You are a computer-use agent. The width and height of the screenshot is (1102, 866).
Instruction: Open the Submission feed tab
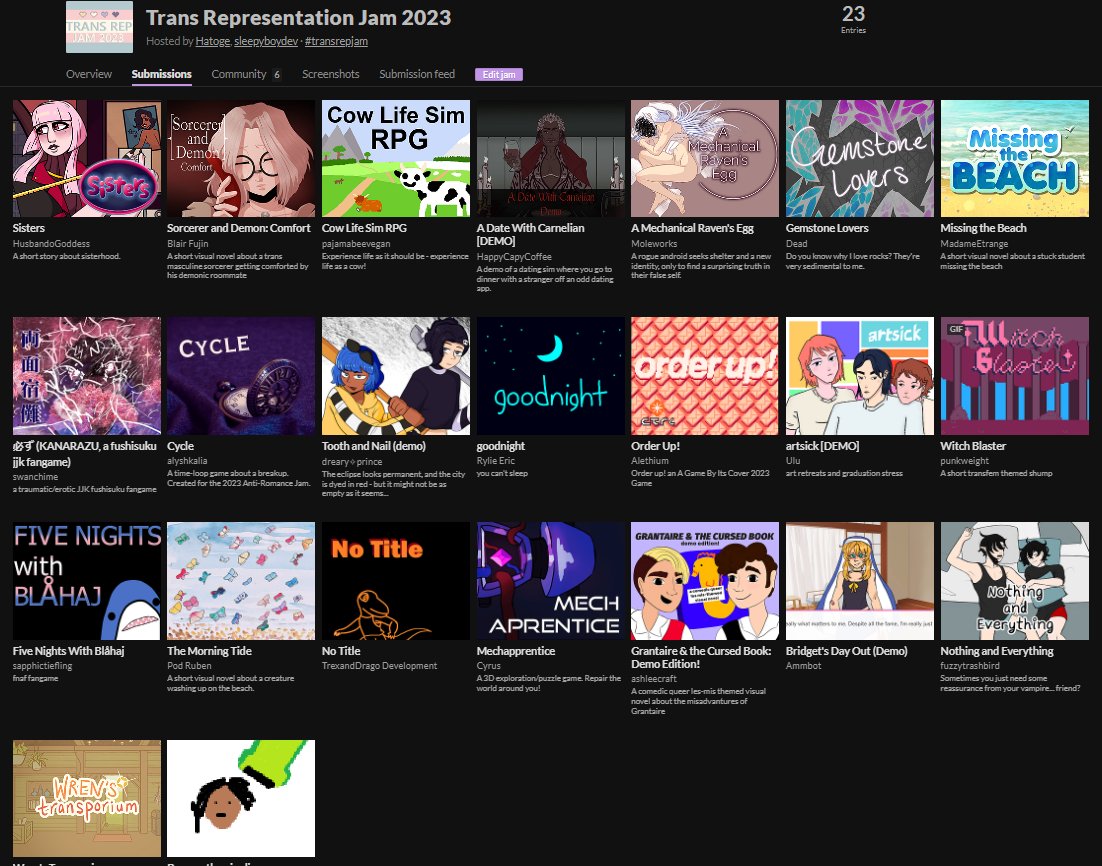(417, 74)
